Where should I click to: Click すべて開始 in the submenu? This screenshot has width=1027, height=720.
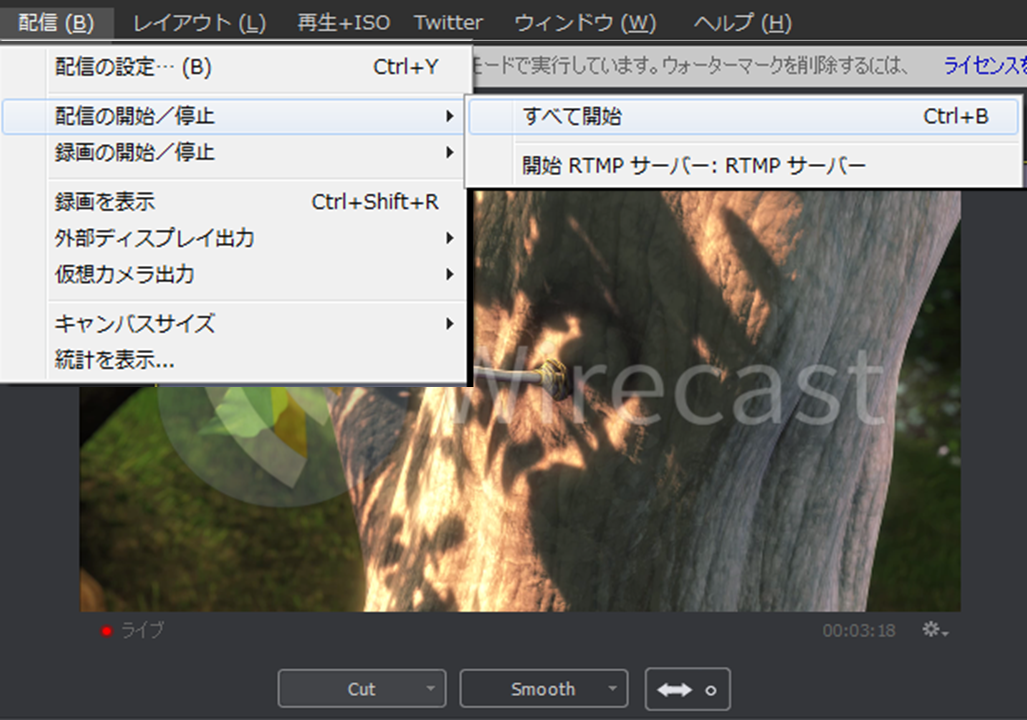click(x=743, y=117)
